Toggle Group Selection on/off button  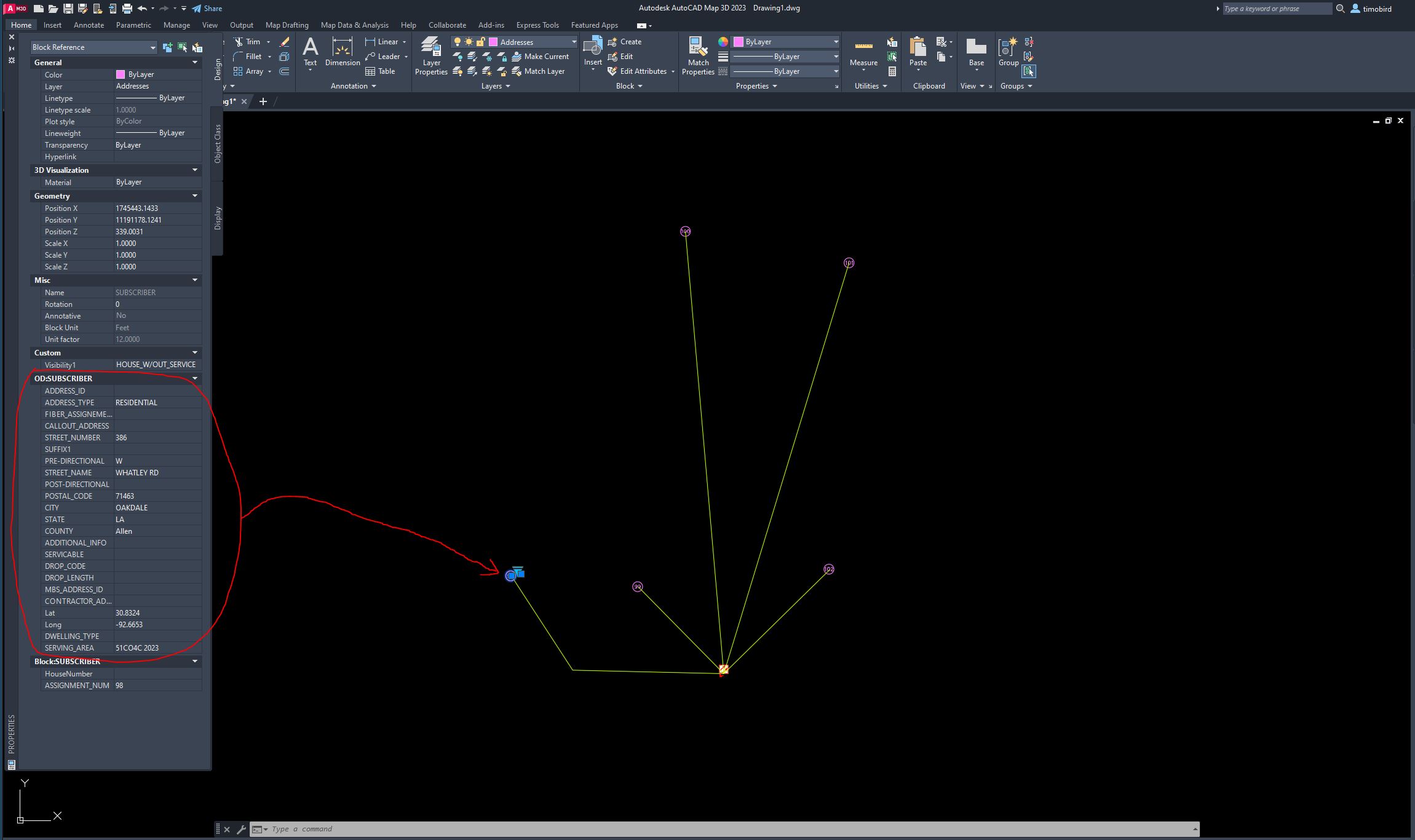1029,71
